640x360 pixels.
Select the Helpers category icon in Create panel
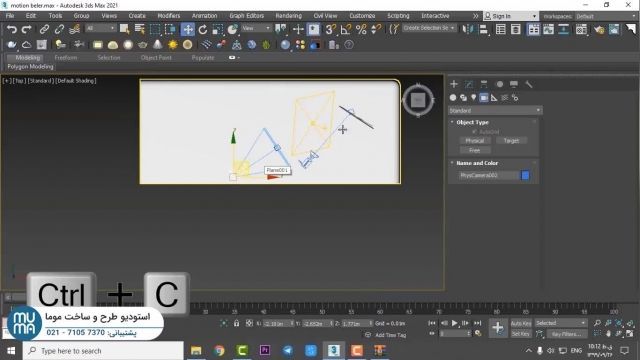click(494, 98)
